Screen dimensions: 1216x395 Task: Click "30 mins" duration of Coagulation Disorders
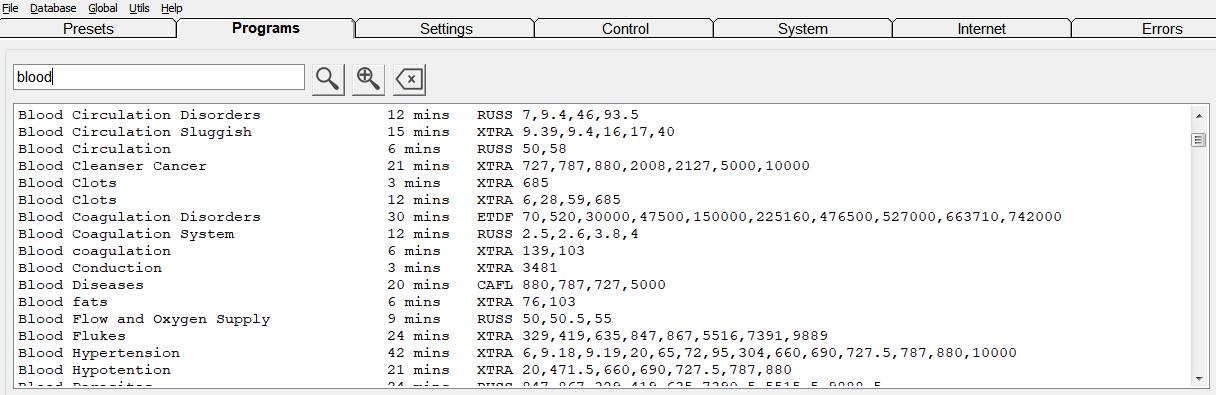click(x=419, y=217)
